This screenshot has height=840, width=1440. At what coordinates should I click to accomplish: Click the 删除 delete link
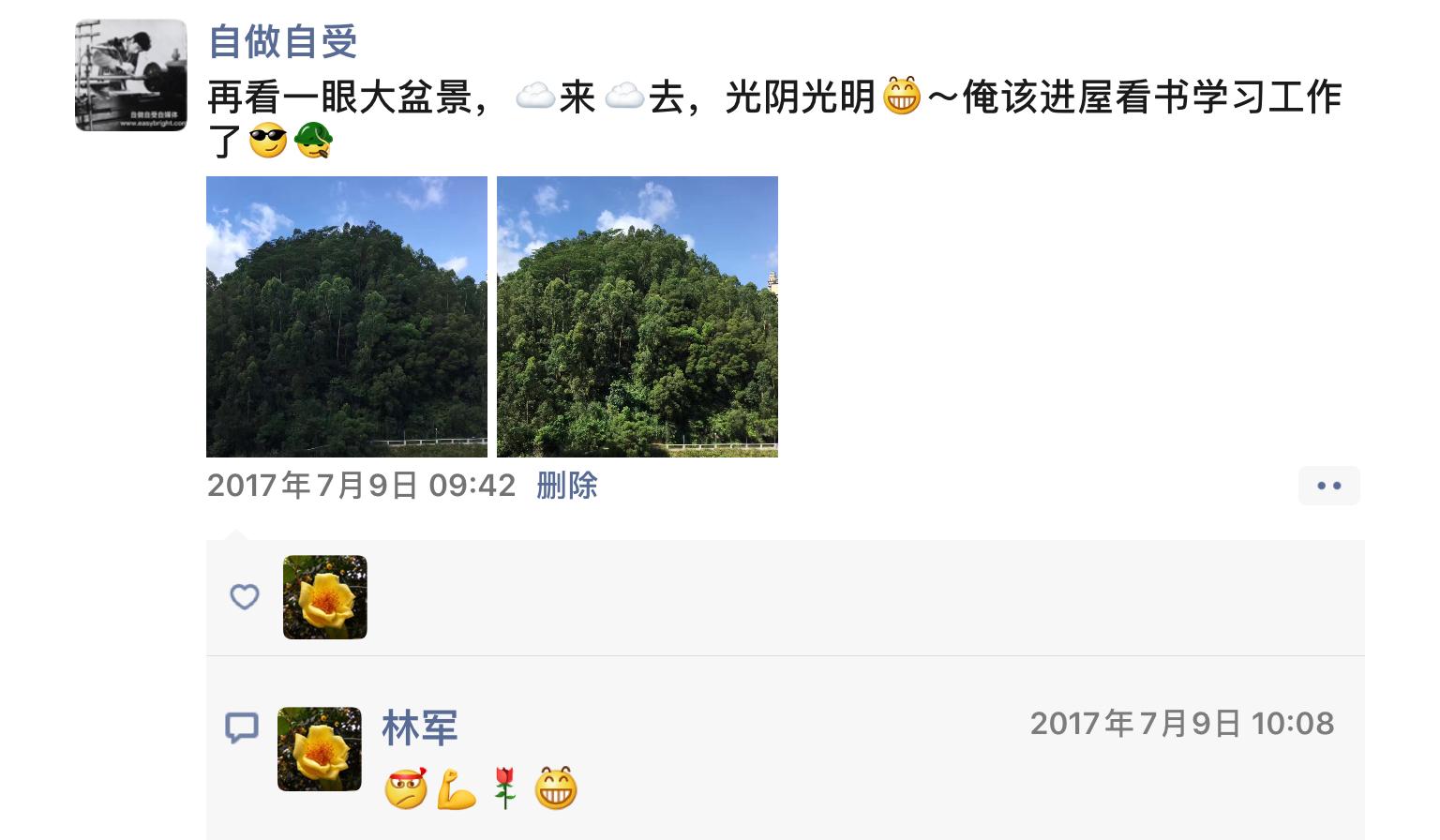tap(567, 486)
